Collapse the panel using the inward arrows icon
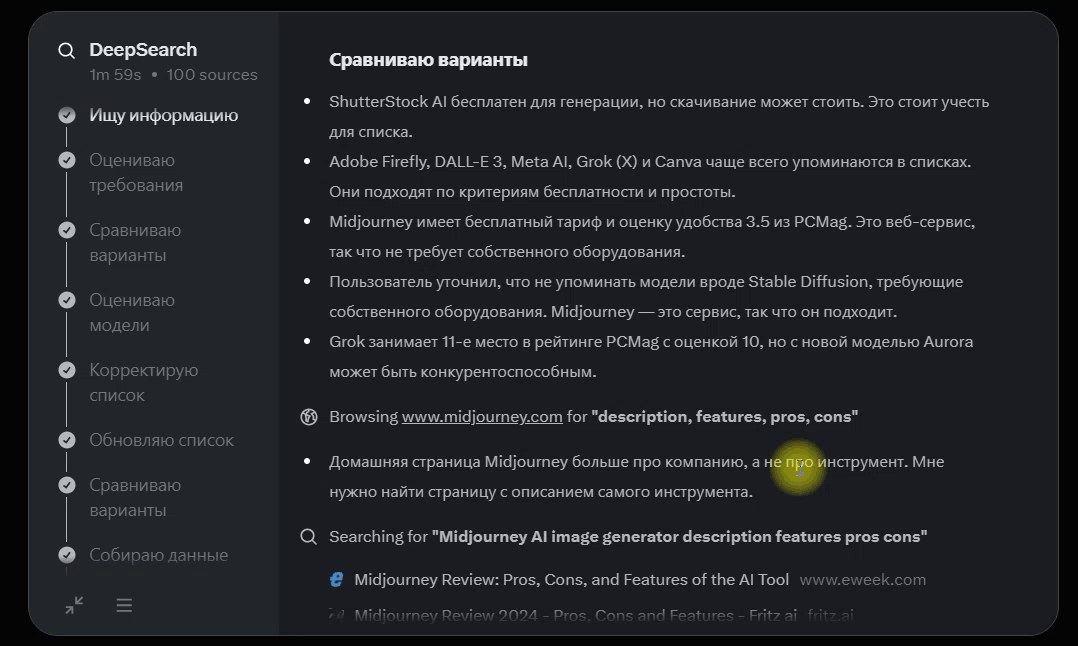This screenshot has height=646, width=1078. 74,605
